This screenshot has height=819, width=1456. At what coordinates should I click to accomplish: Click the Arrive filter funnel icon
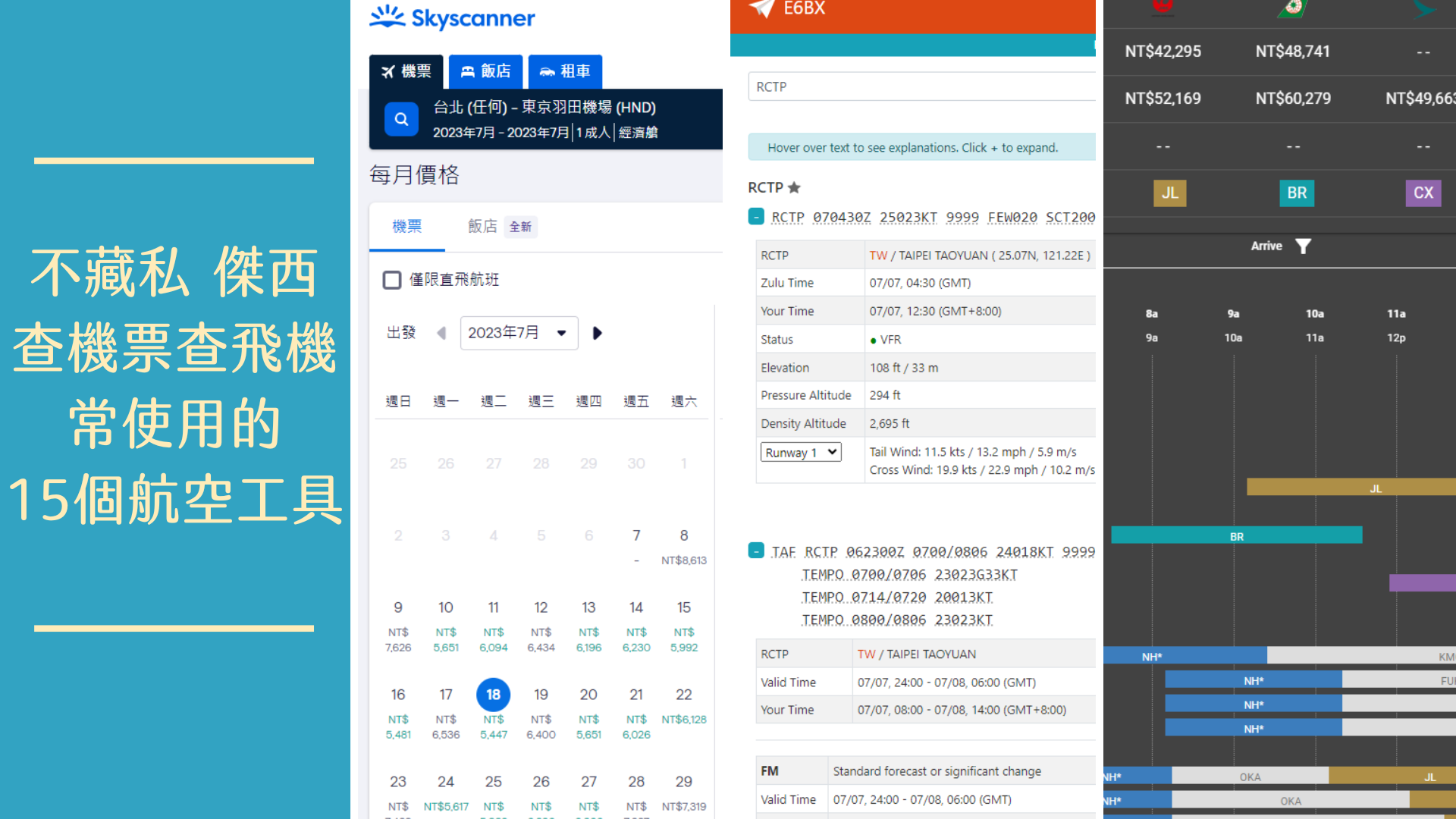click(1303, 246)
